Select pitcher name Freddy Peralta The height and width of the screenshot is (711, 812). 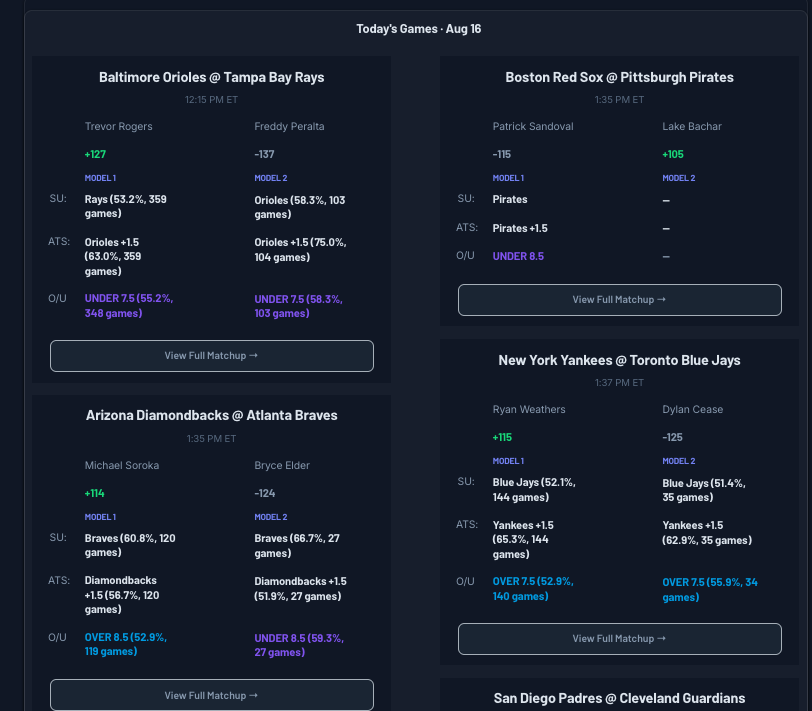coord(289,126)
